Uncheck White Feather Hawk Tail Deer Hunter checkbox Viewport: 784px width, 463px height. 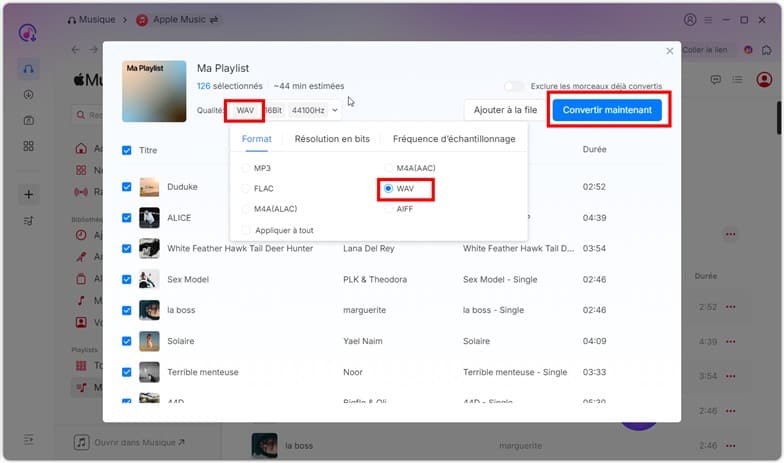126,248
